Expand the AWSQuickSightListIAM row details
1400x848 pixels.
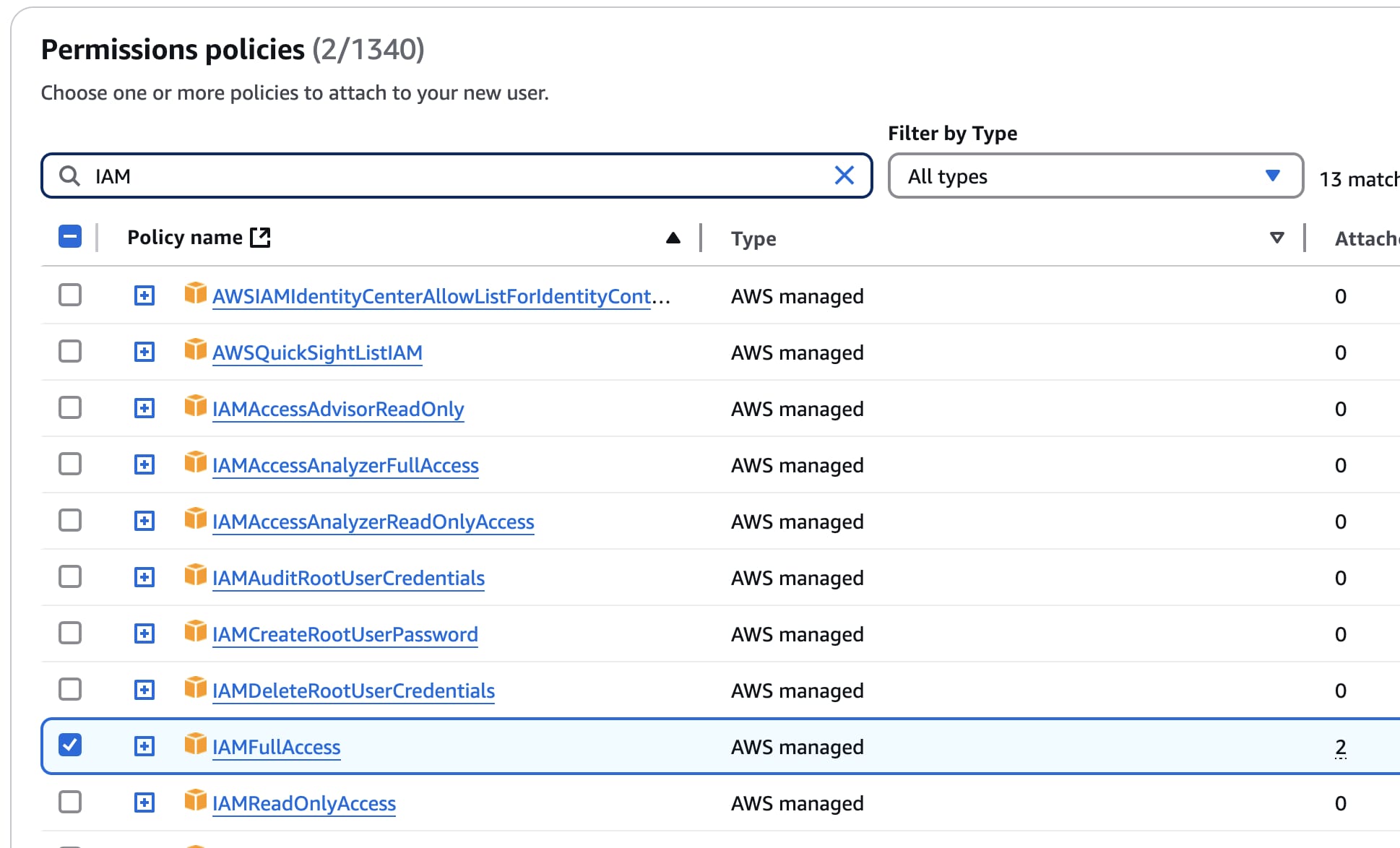click(144, 352)
